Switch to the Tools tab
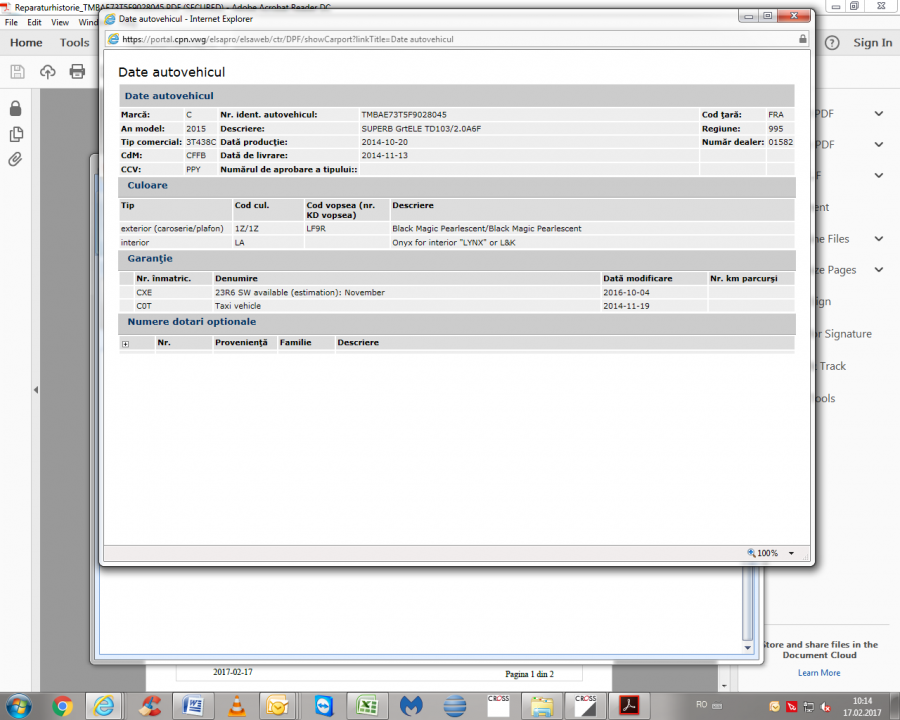 [x=74, y=43]
